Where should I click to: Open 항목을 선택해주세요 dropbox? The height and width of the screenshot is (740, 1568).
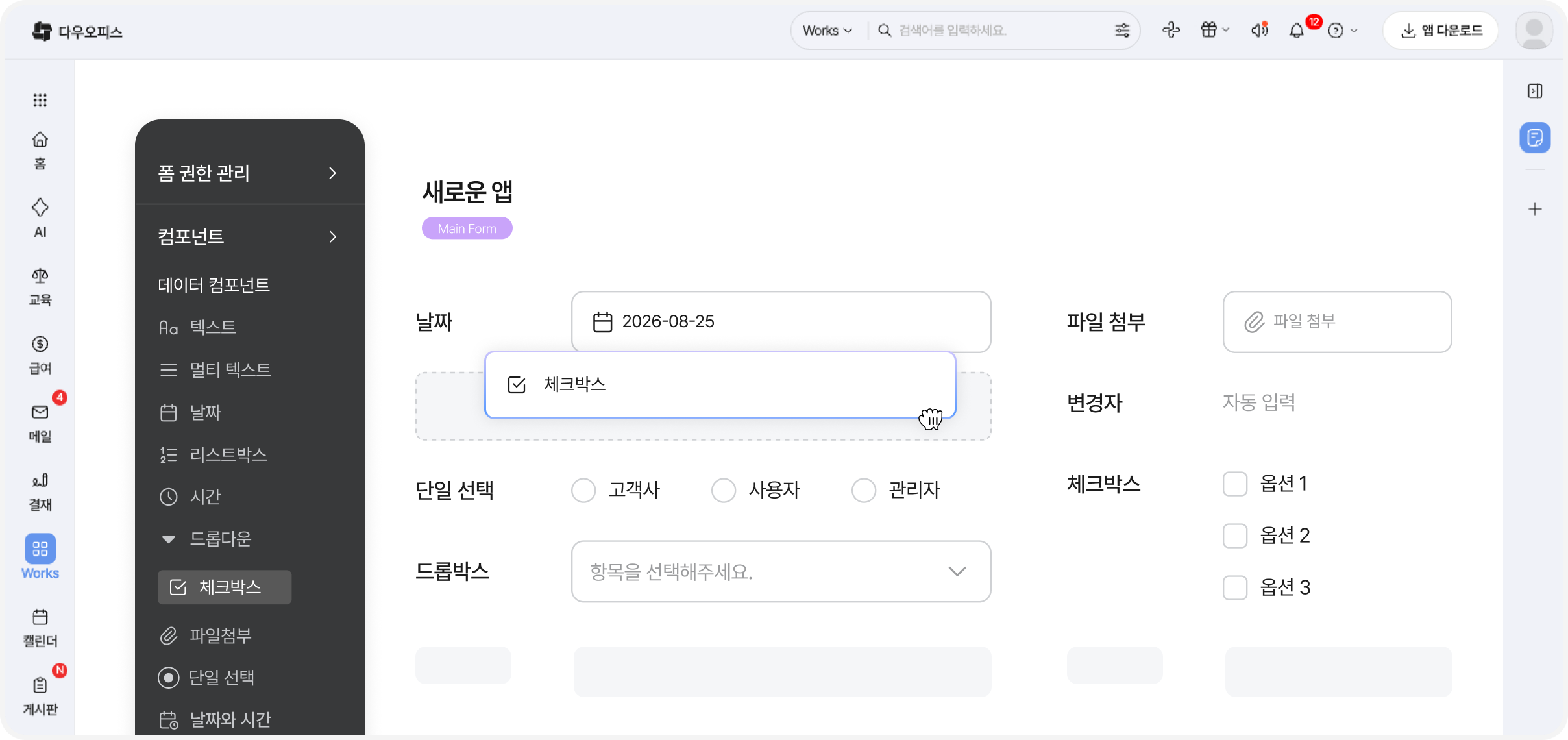781,571
